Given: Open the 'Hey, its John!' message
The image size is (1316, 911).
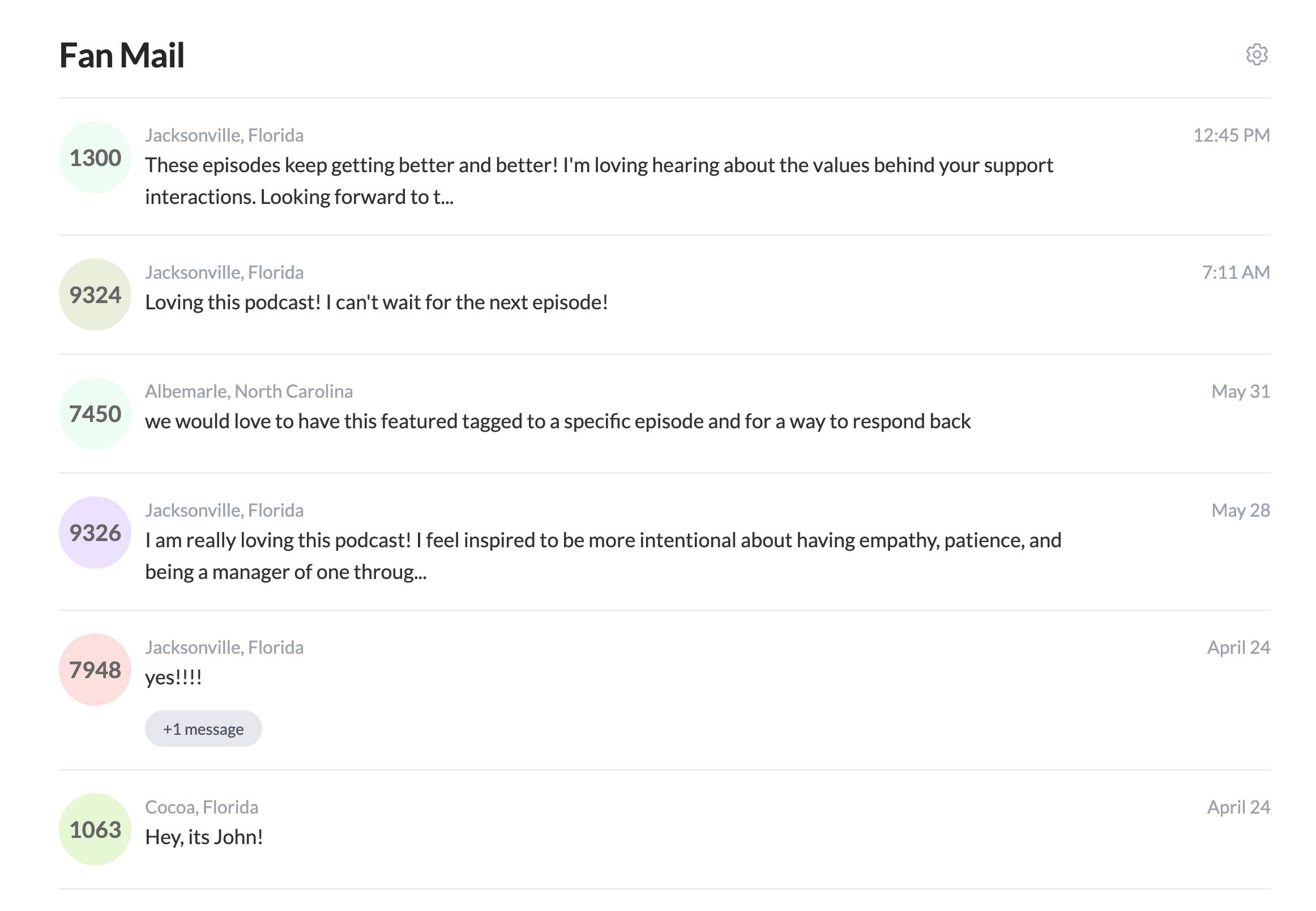Looking at the screenshot, I should point(204,837).
